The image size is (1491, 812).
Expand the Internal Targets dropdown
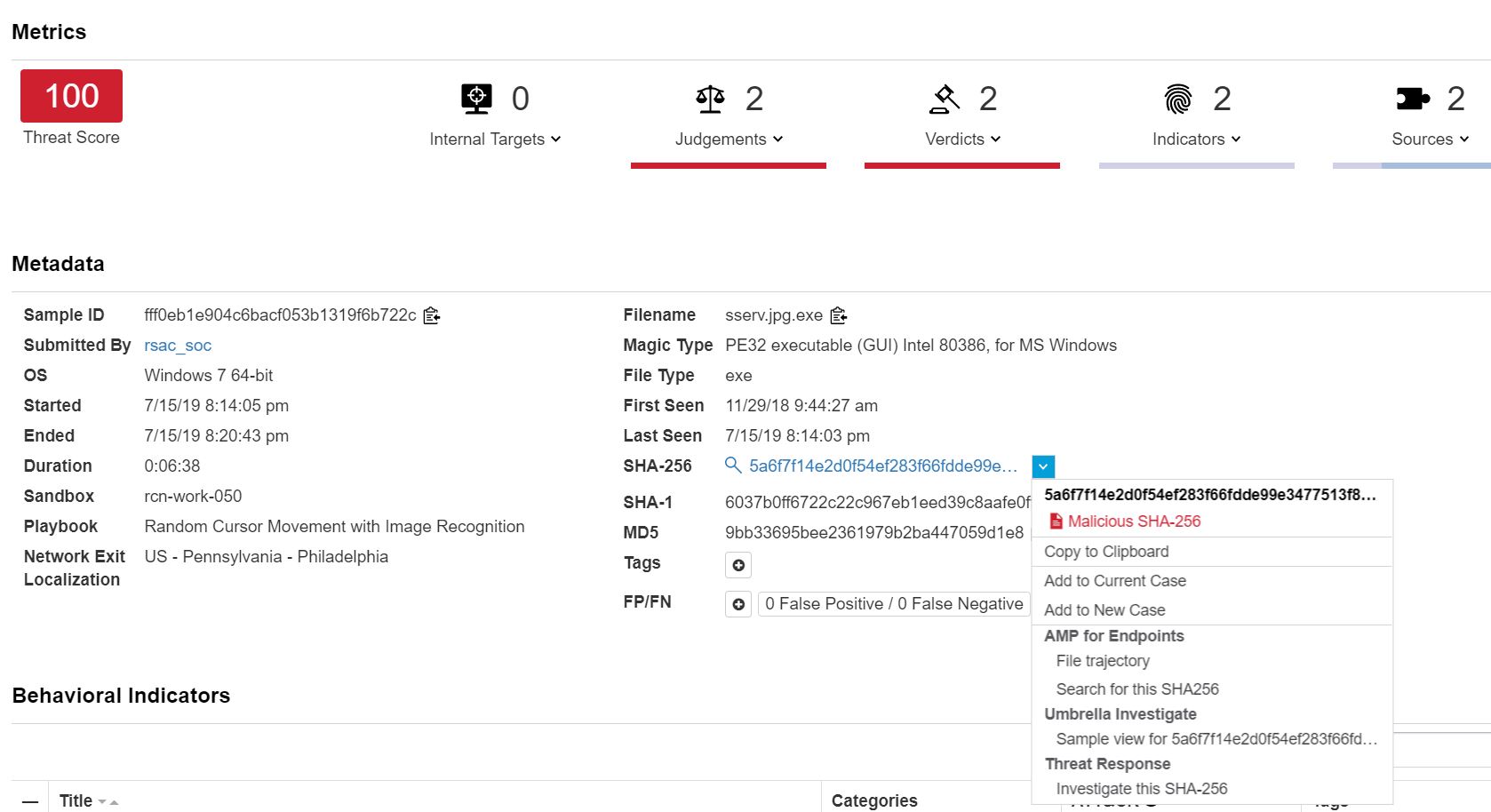(x=495, y=139)
